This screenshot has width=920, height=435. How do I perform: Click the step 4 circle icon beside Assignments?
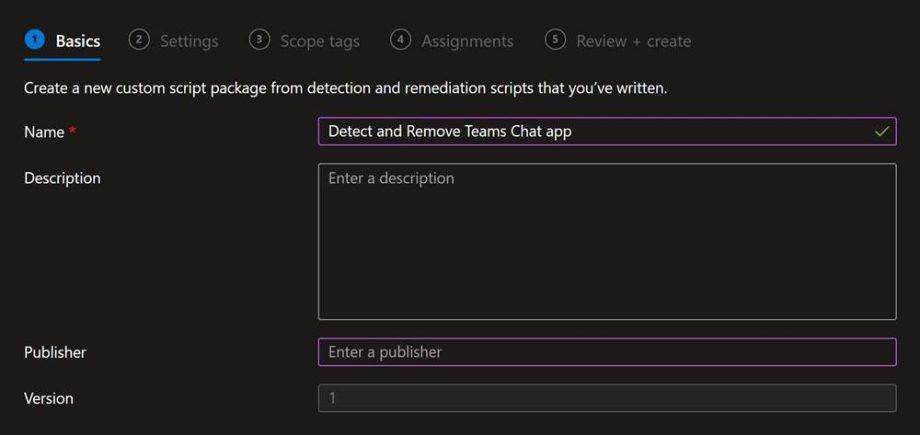401,40
